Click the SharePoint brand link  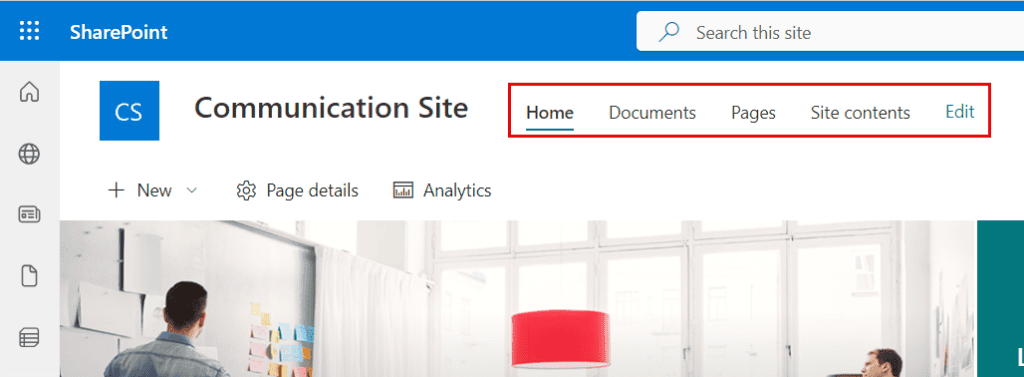tap(119, 32)
